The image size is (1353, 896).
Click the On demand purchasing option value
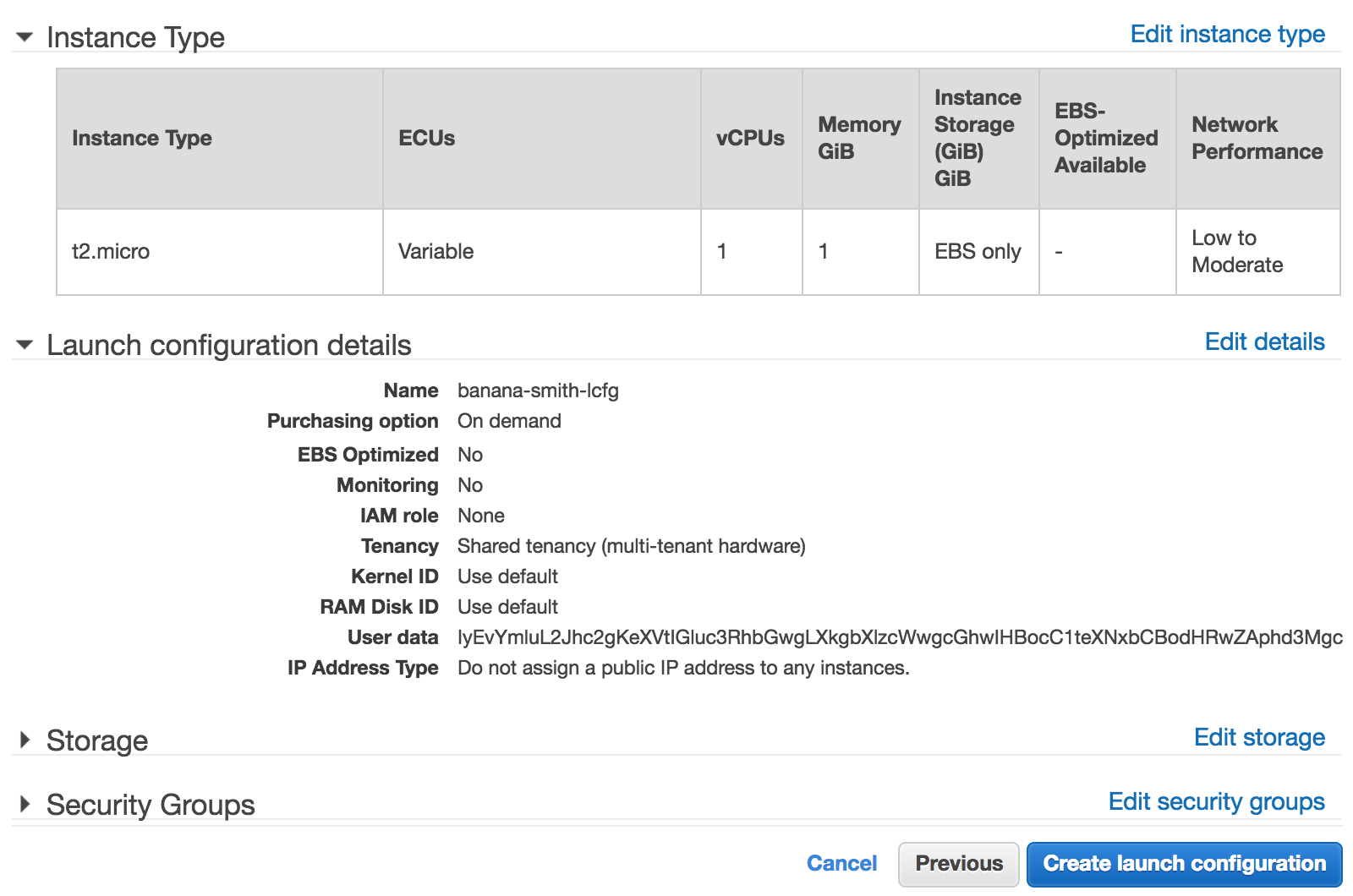point(509,421)
